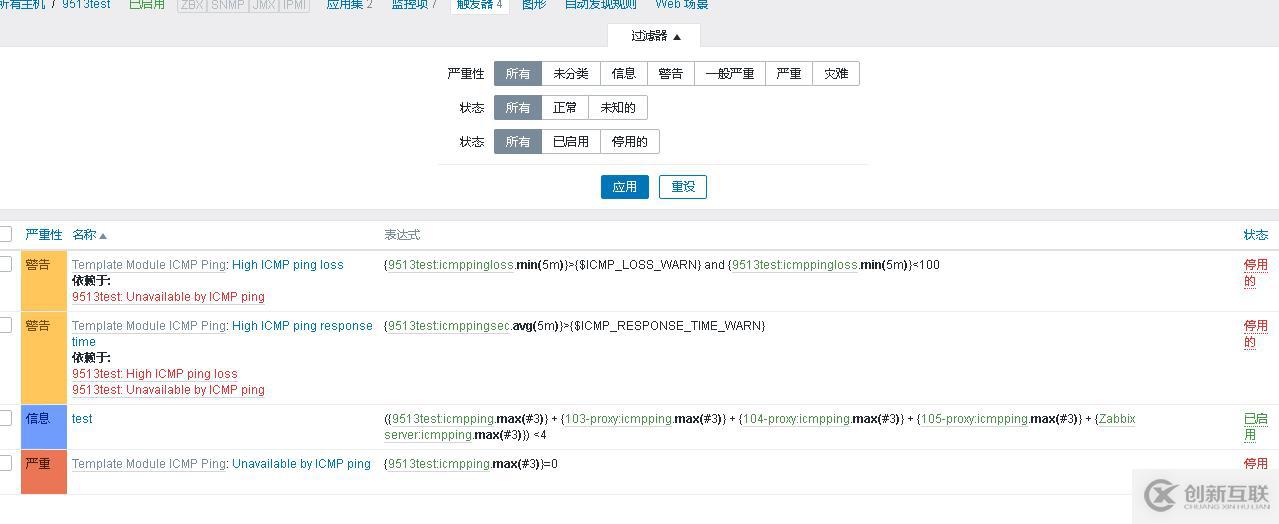1279x524 pixels.
Task: Click the 重设 reset button
Action: 683,187
